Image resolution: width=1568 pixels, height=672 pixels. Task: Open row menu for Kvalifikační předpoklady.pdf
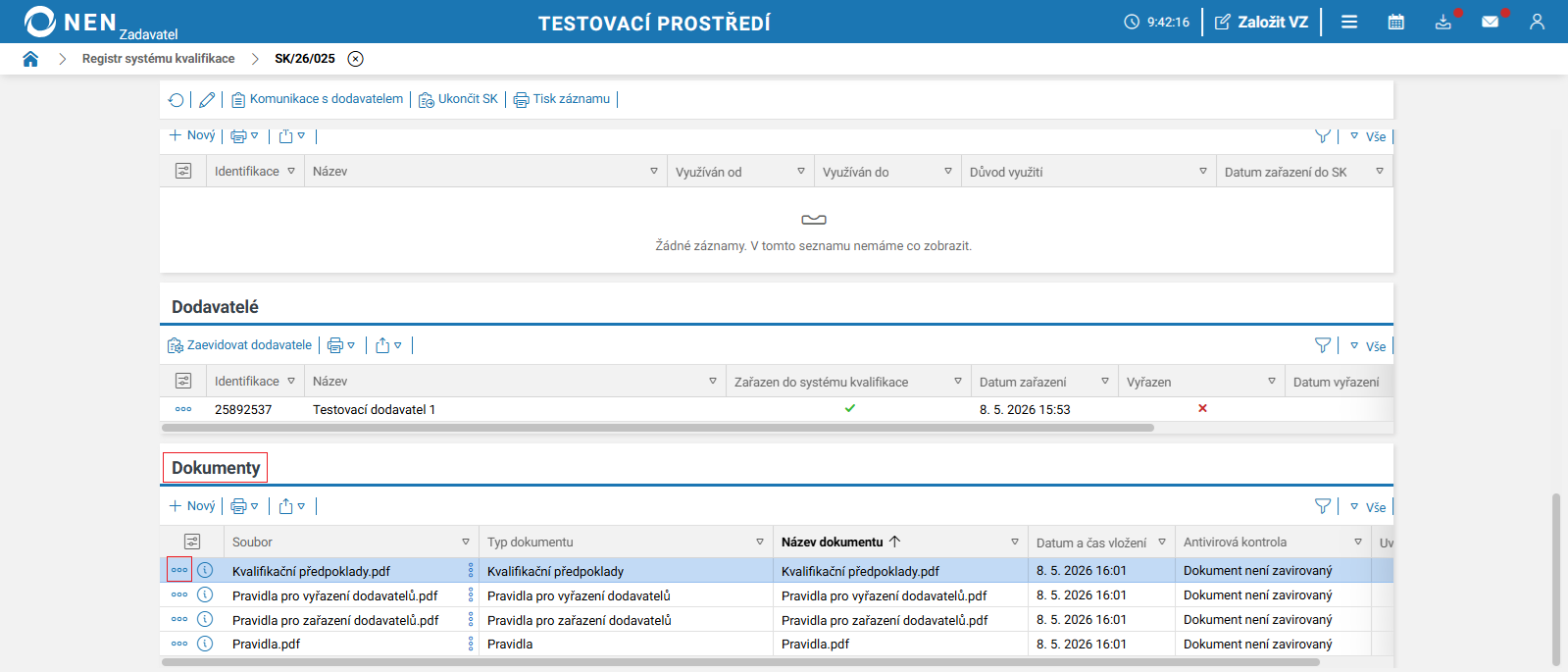pos(179,570)
